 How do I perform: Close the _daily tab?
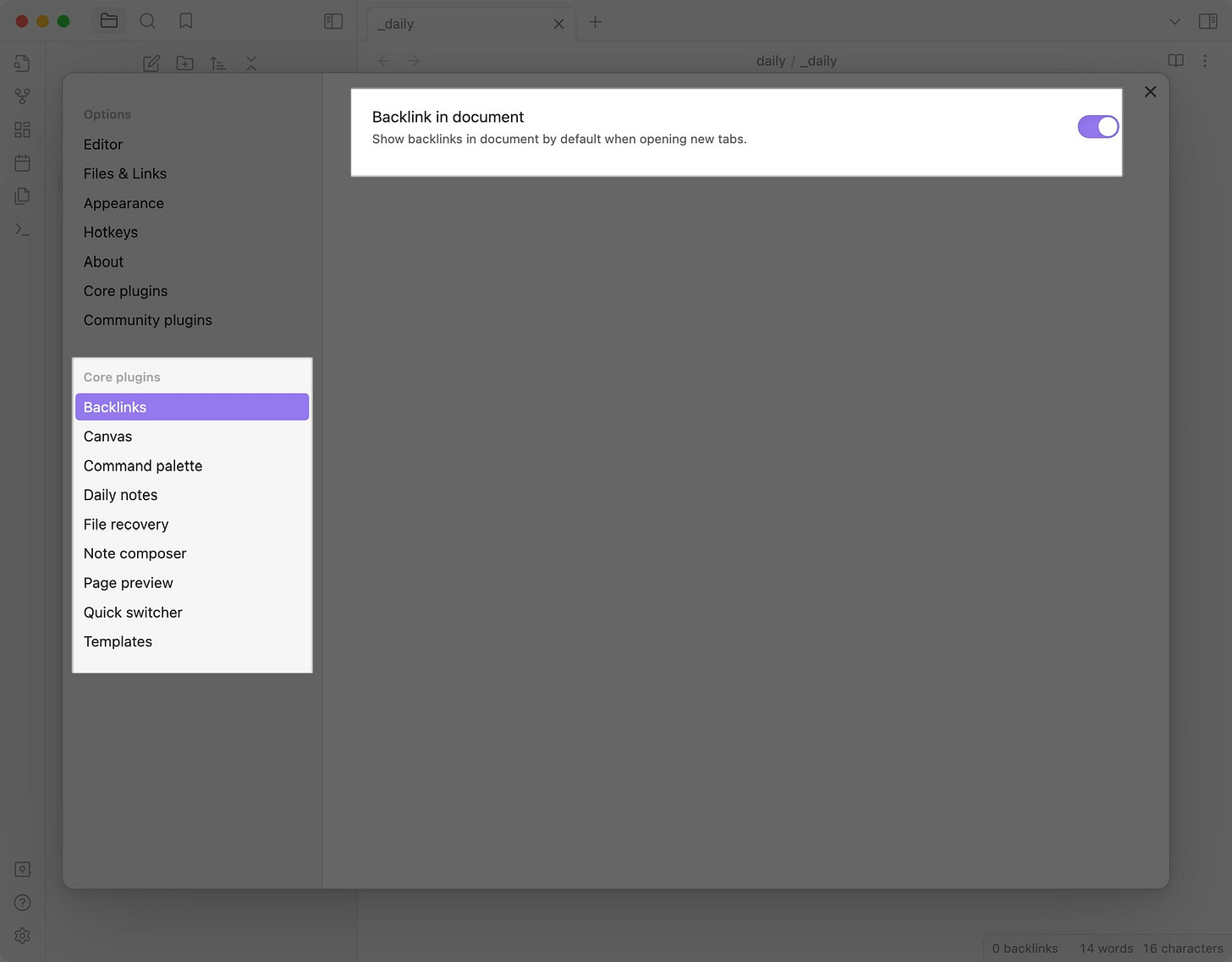click(558, 24)
